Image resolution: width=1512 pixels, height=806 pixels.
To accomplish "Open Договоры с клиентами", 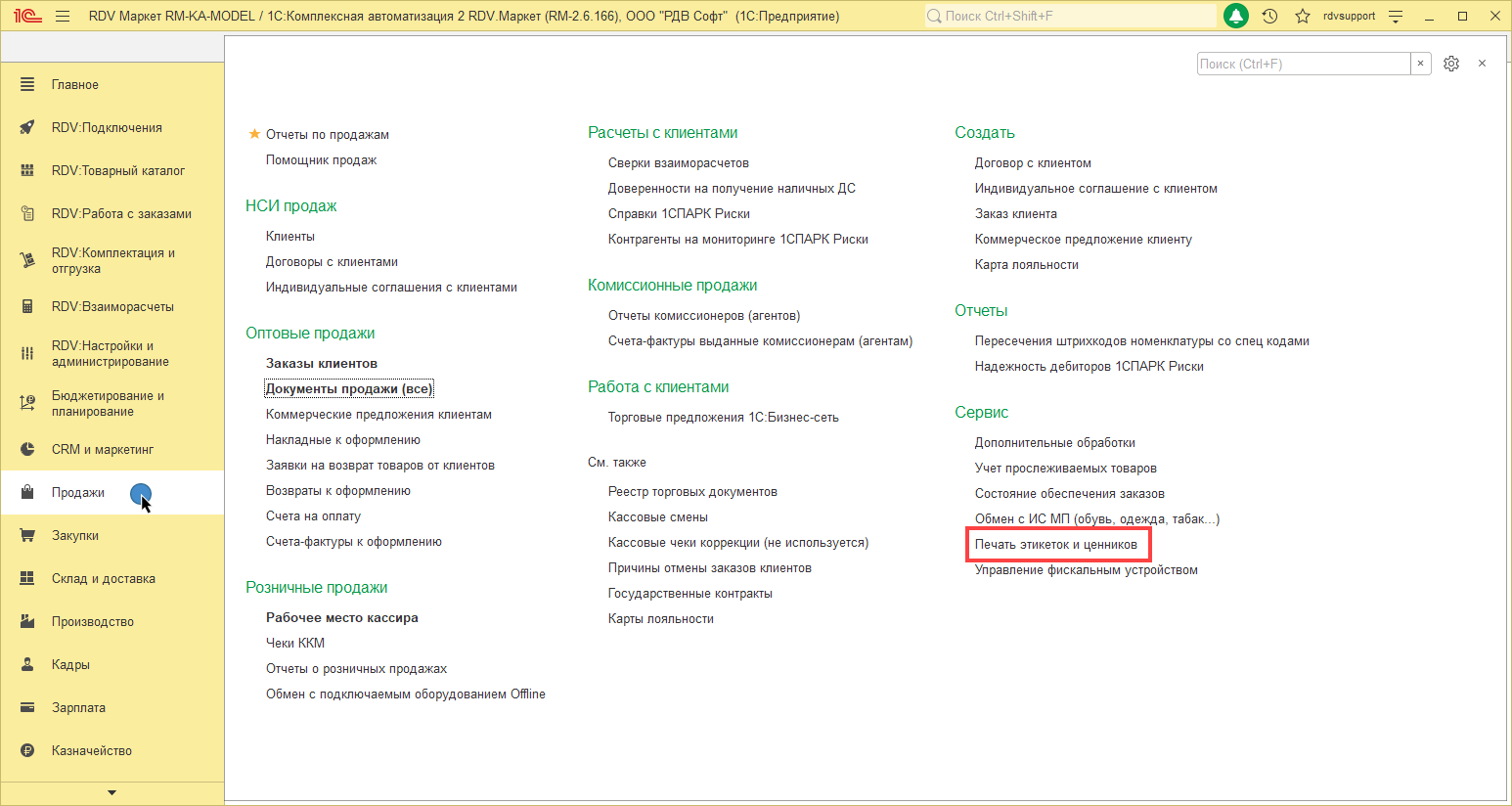I will point(332,262).
